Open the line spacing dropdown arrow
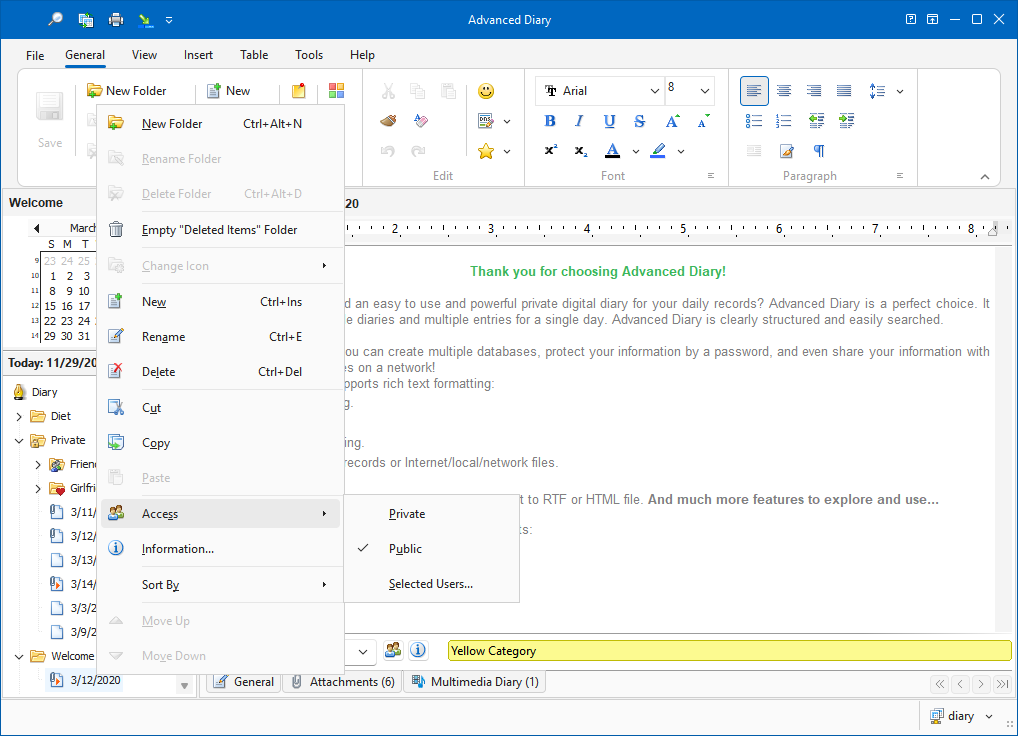This screenshot has width=1018, height=736. (x=900, y=92)
